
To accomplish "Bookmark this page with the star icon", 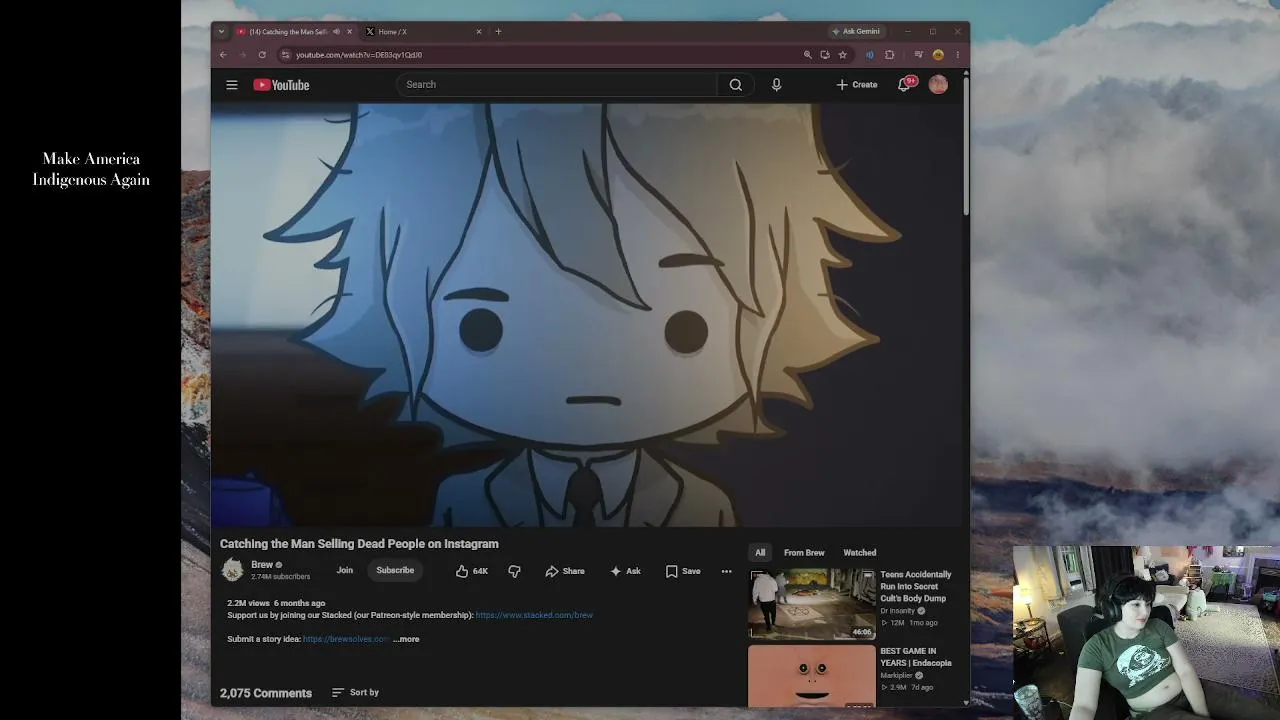I will click(x=843, y=55).
